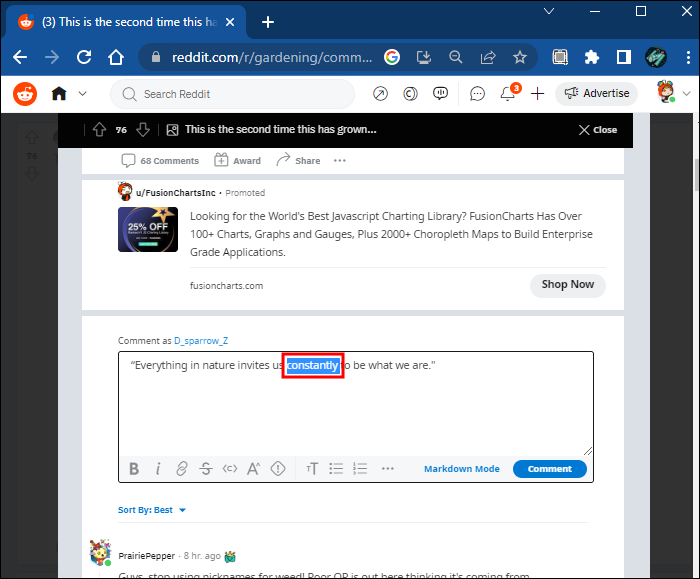Image resolution: width=700 pixels, height=579 pixels.
Task: Create post with the plus icon
Action: [x=538, y=94]
